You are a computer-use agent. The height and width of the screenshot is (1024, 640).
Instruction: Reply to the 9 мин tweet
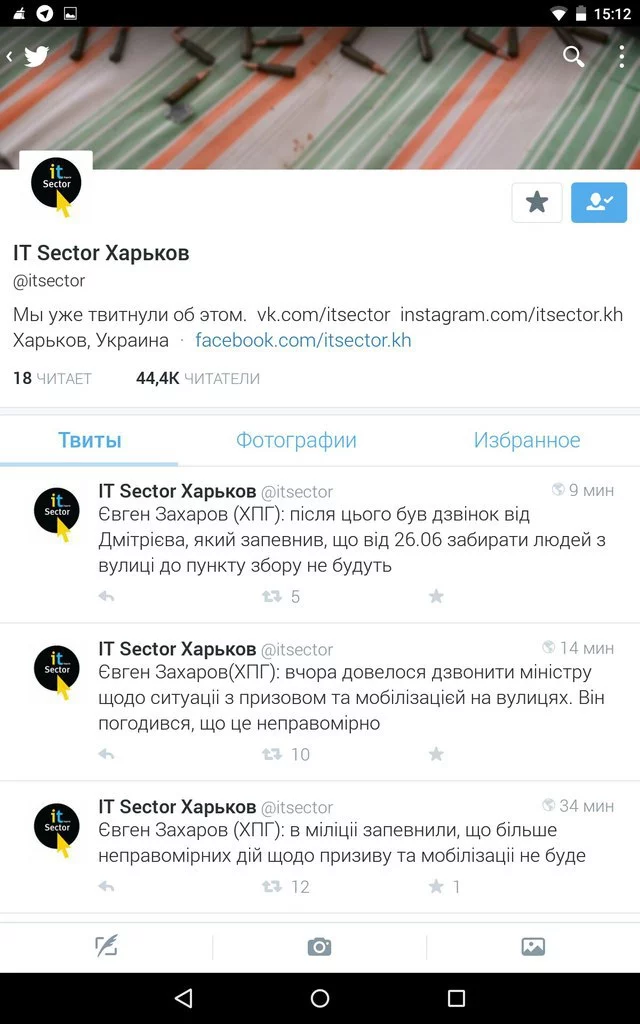[x=106, y=596]
